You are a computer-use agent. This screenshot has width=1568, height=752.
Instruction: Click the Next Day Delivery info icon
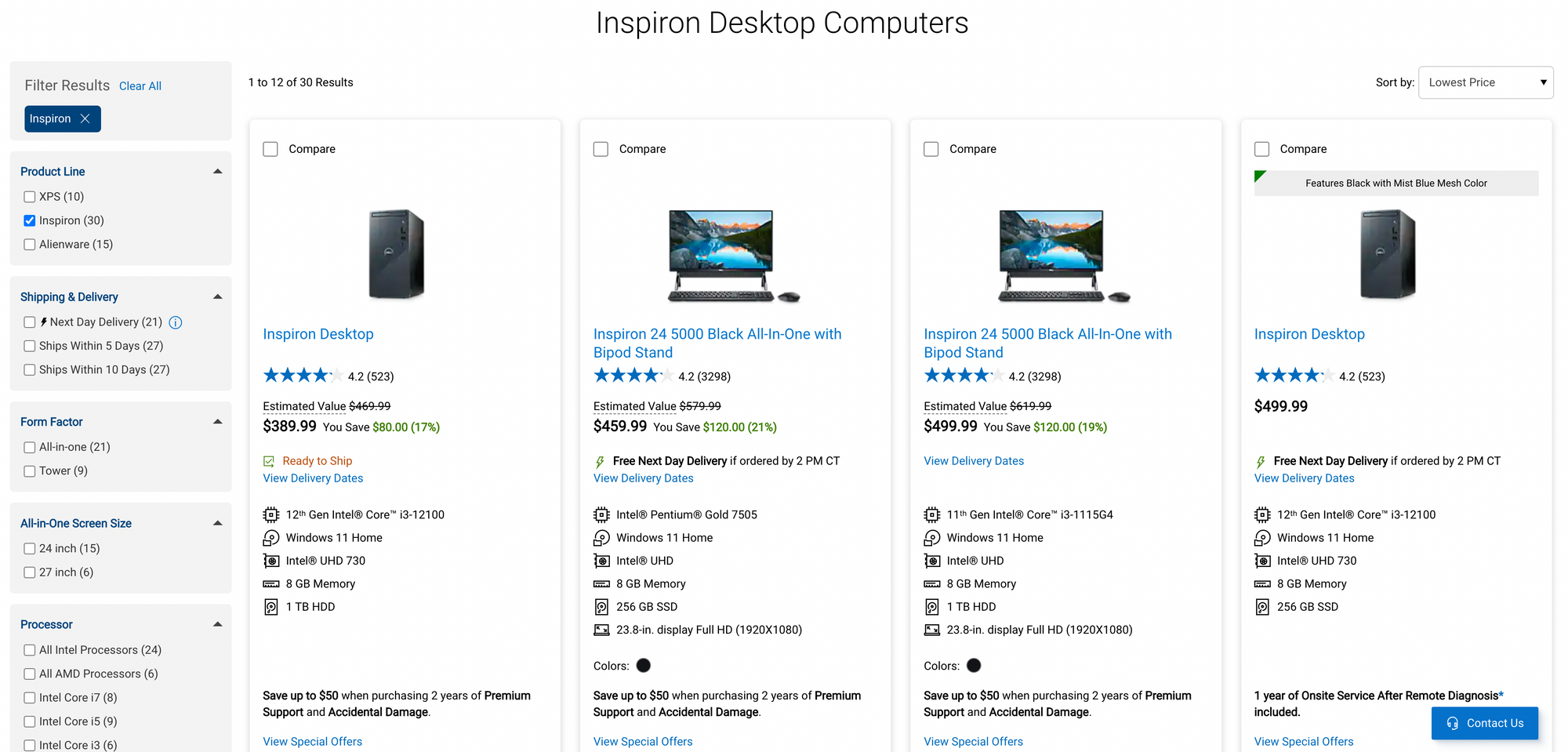click(x=176, y=322)
